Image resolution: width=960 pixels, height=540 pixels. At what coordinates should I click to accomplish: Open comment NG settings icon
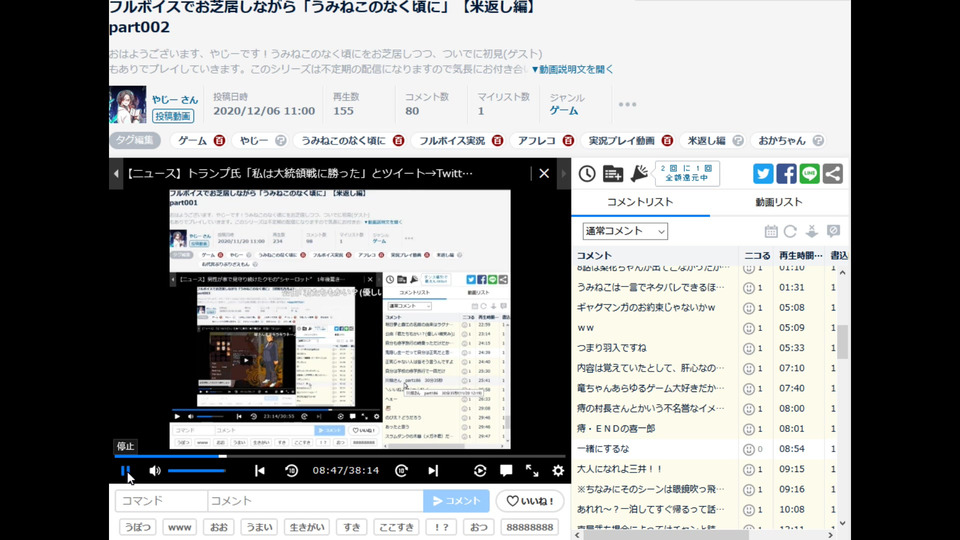click(x=833, y=231)
